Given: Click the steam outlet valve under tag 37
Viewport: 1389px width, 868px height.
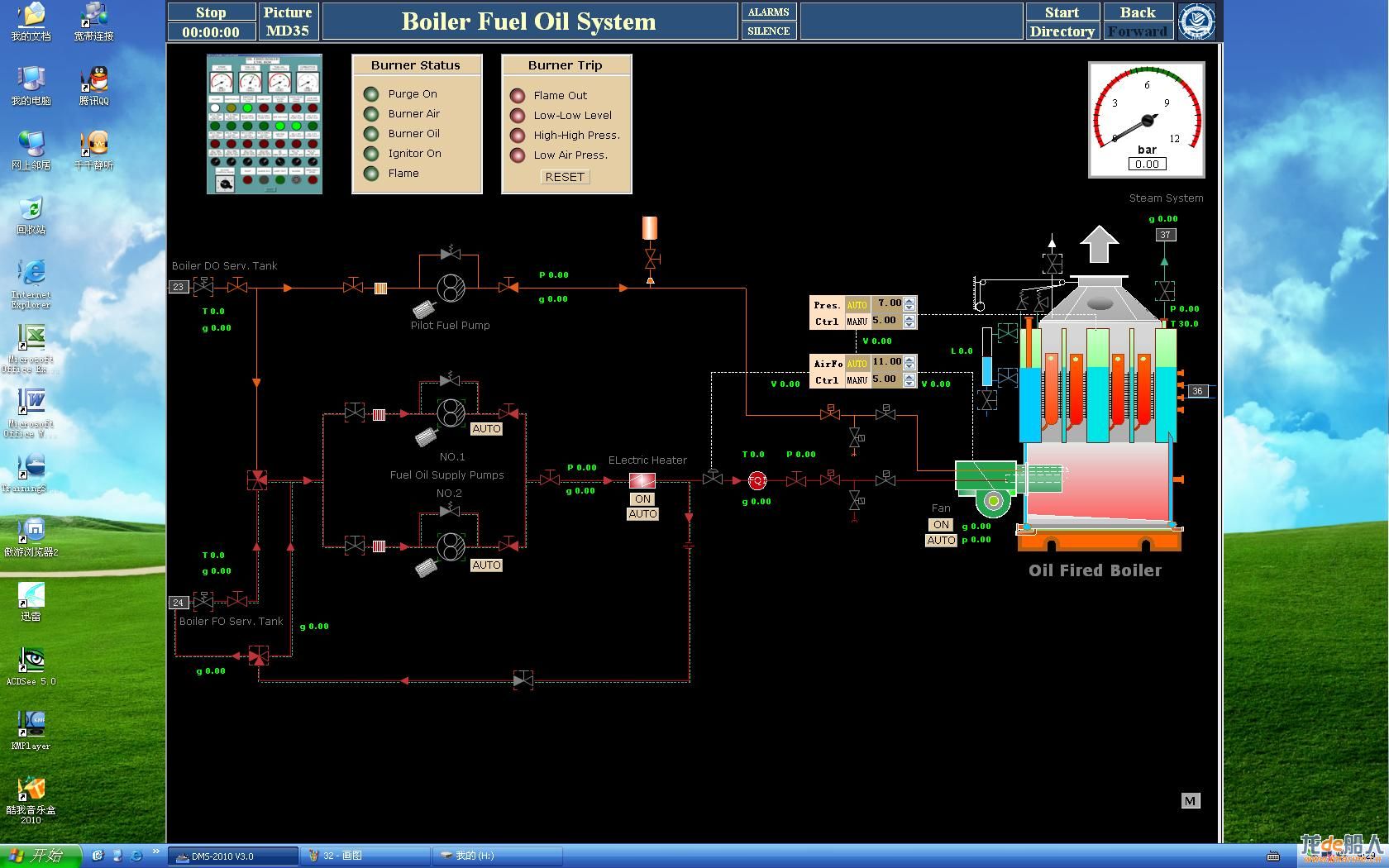Looking at the screenshot, I should tap(1165, 290).
